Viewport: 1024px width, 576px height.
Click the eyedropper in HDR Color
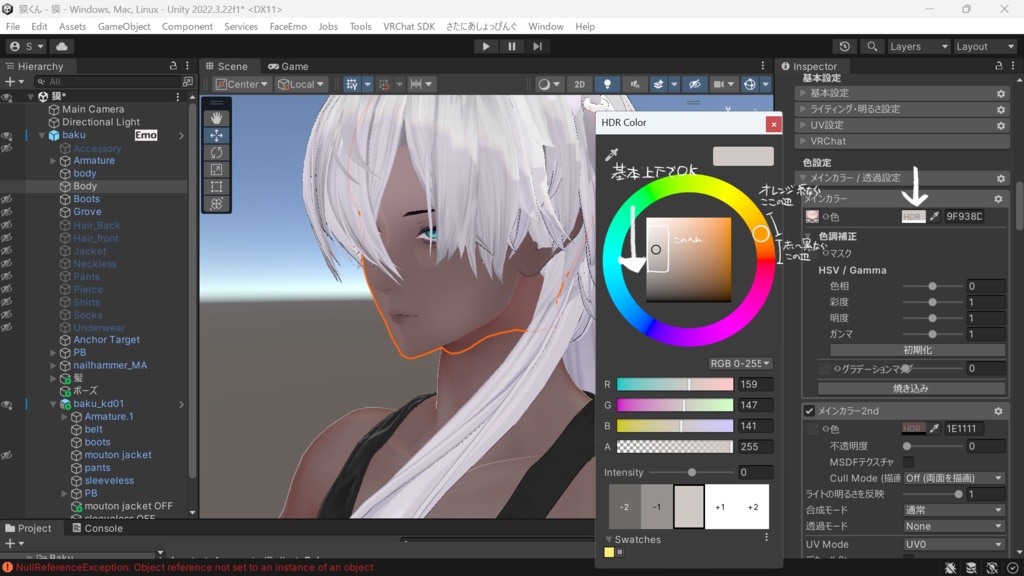click(x=612, y=156)
